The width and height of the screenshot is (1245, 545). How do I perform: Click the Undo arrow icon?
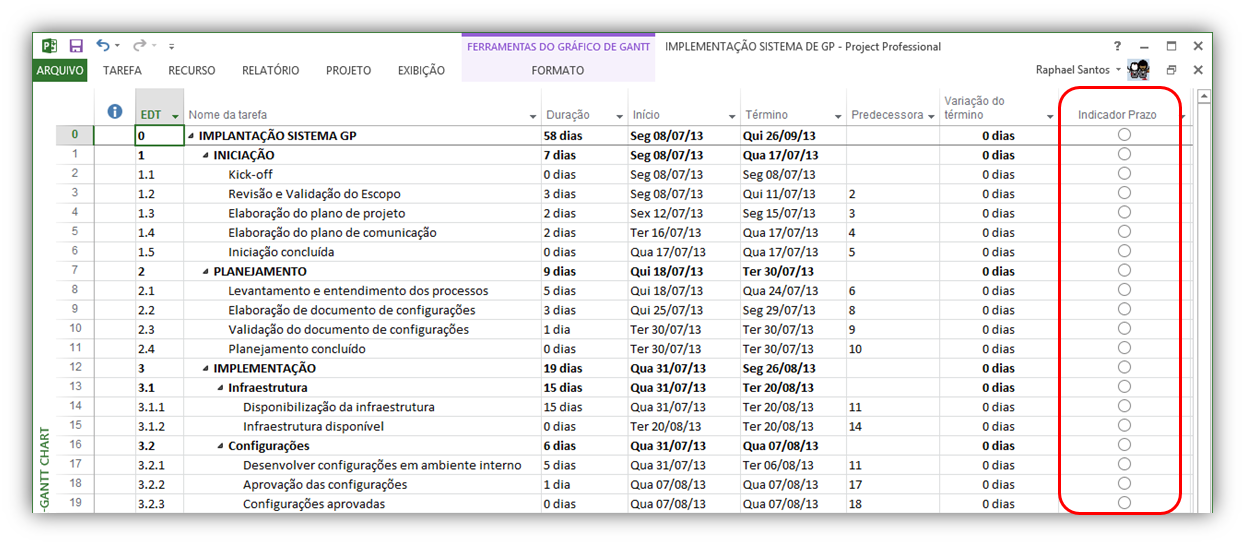point(103,46)
